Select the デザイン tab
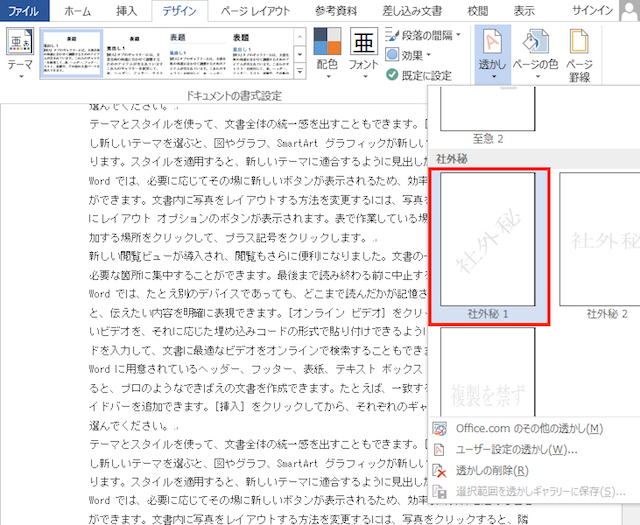This screenshot has height=525, width=640. pyautogui.click(x=179, y=11)
